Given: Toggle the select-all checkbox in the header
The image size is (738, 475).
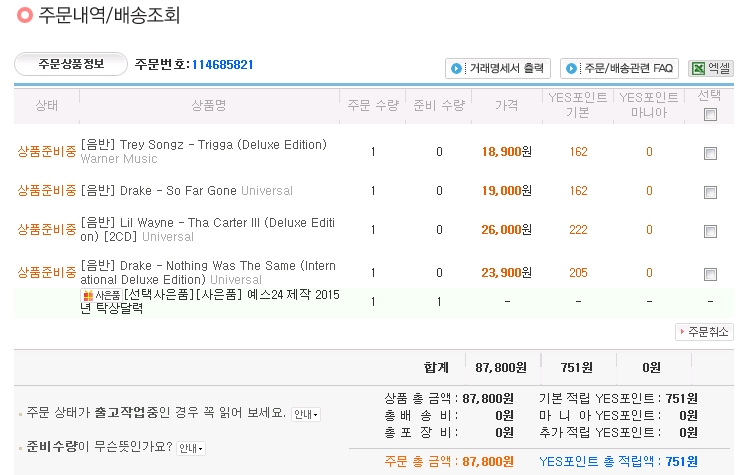Looking at the screenshot, I should 710,115.
